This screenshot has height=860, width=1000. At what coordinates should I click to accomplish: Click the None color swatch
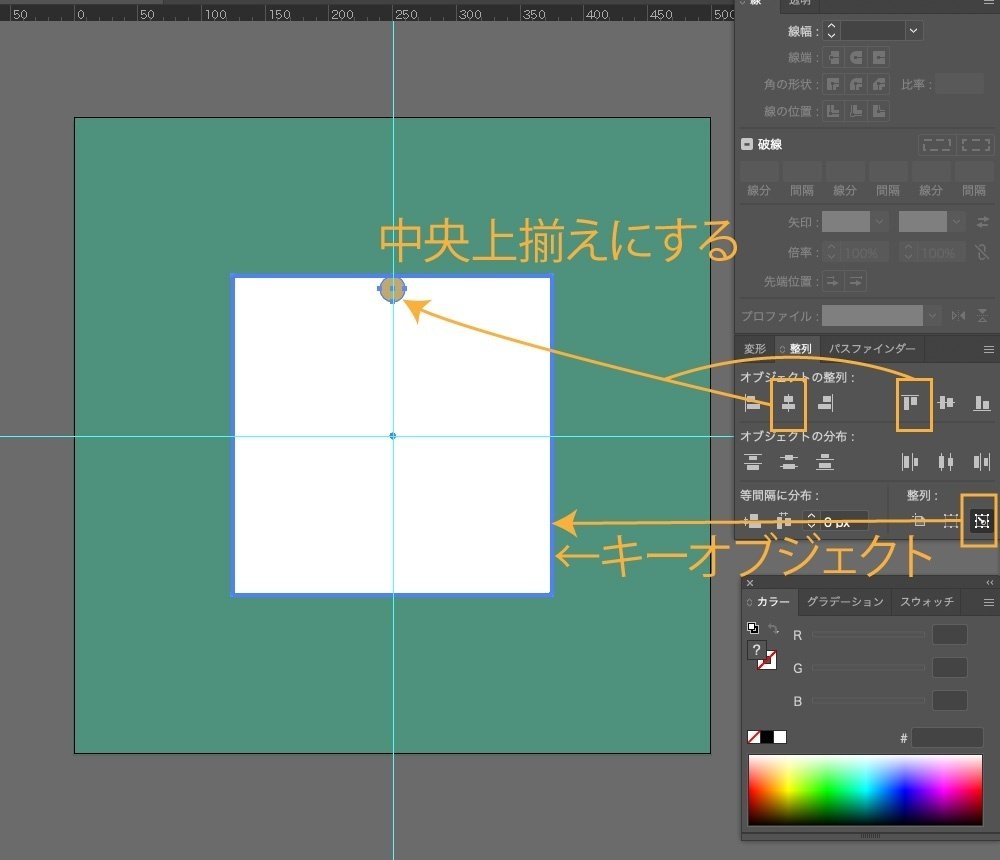(753, 737)
